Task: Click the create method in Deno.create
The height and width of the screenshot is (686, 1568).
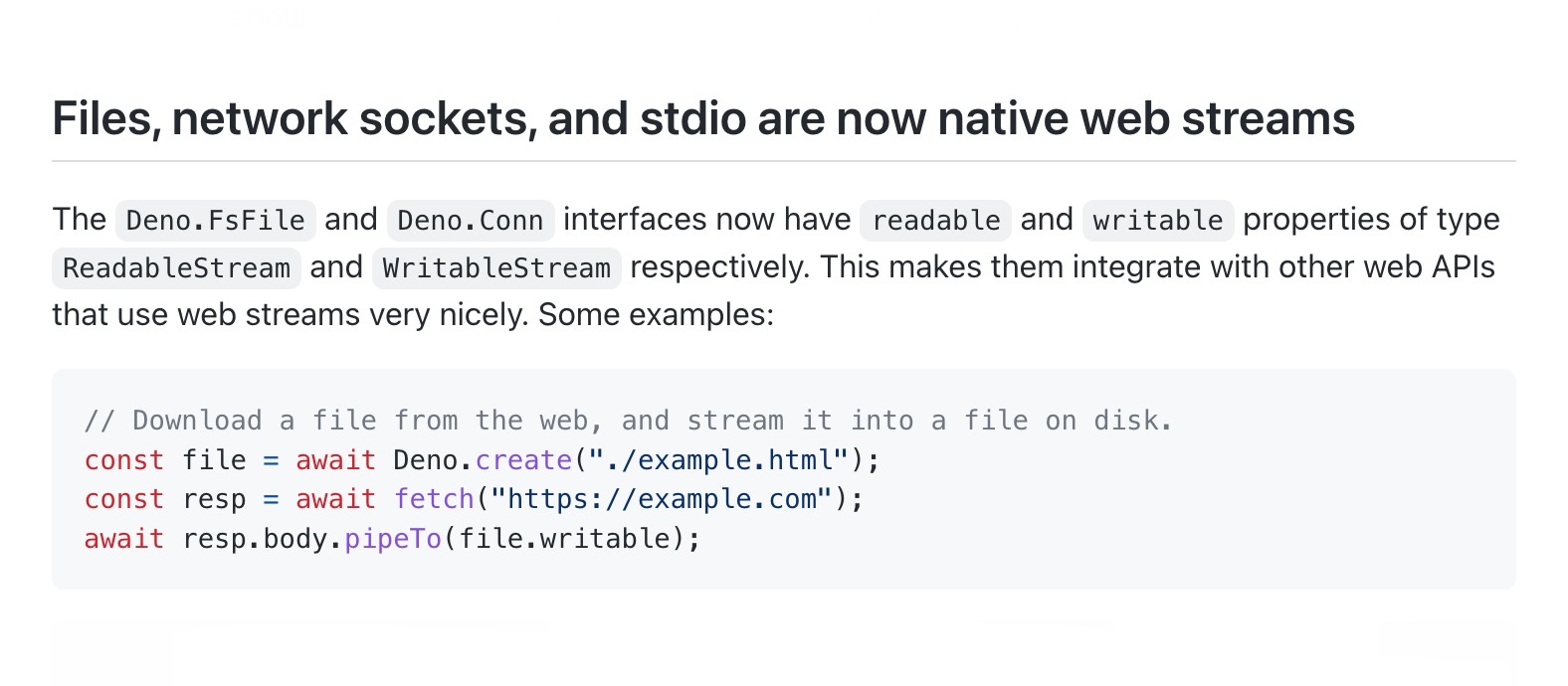Action: click(523, 460)
